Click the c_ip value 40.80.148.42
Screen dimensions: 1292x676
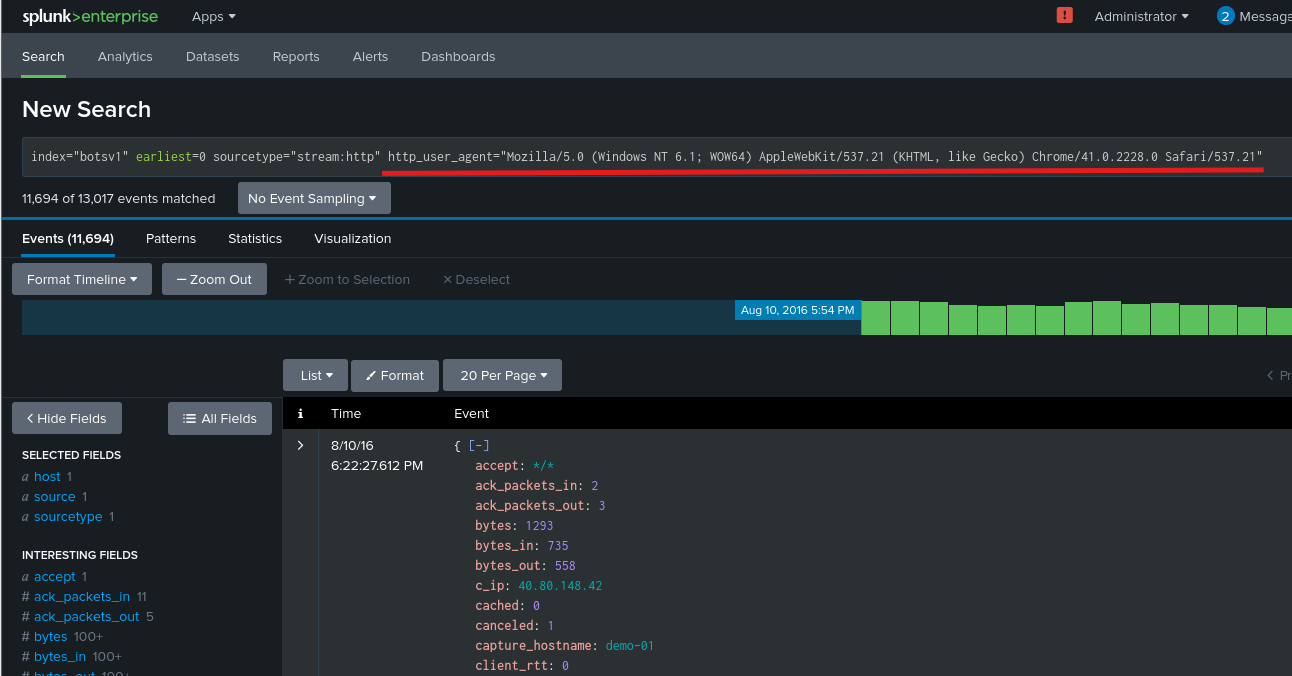pyautogui.click(x=560, y=585)
